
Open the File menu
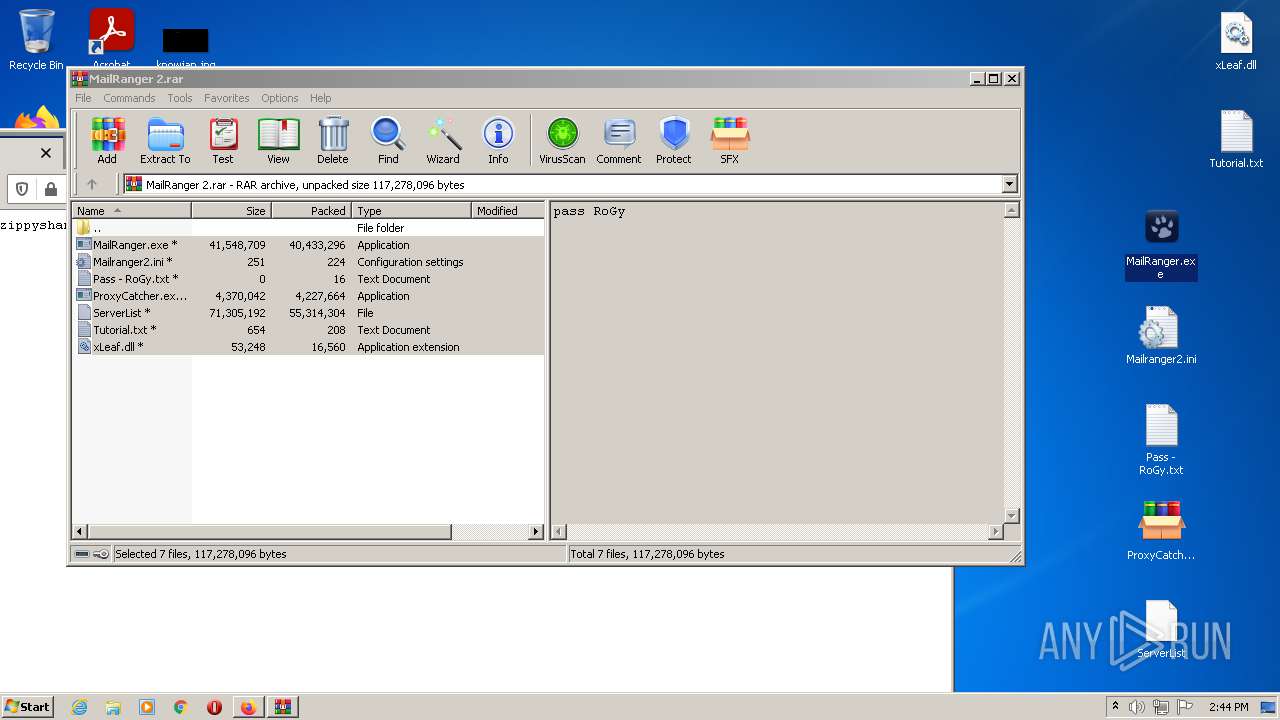pyautogui.click(x=83, y=98)
